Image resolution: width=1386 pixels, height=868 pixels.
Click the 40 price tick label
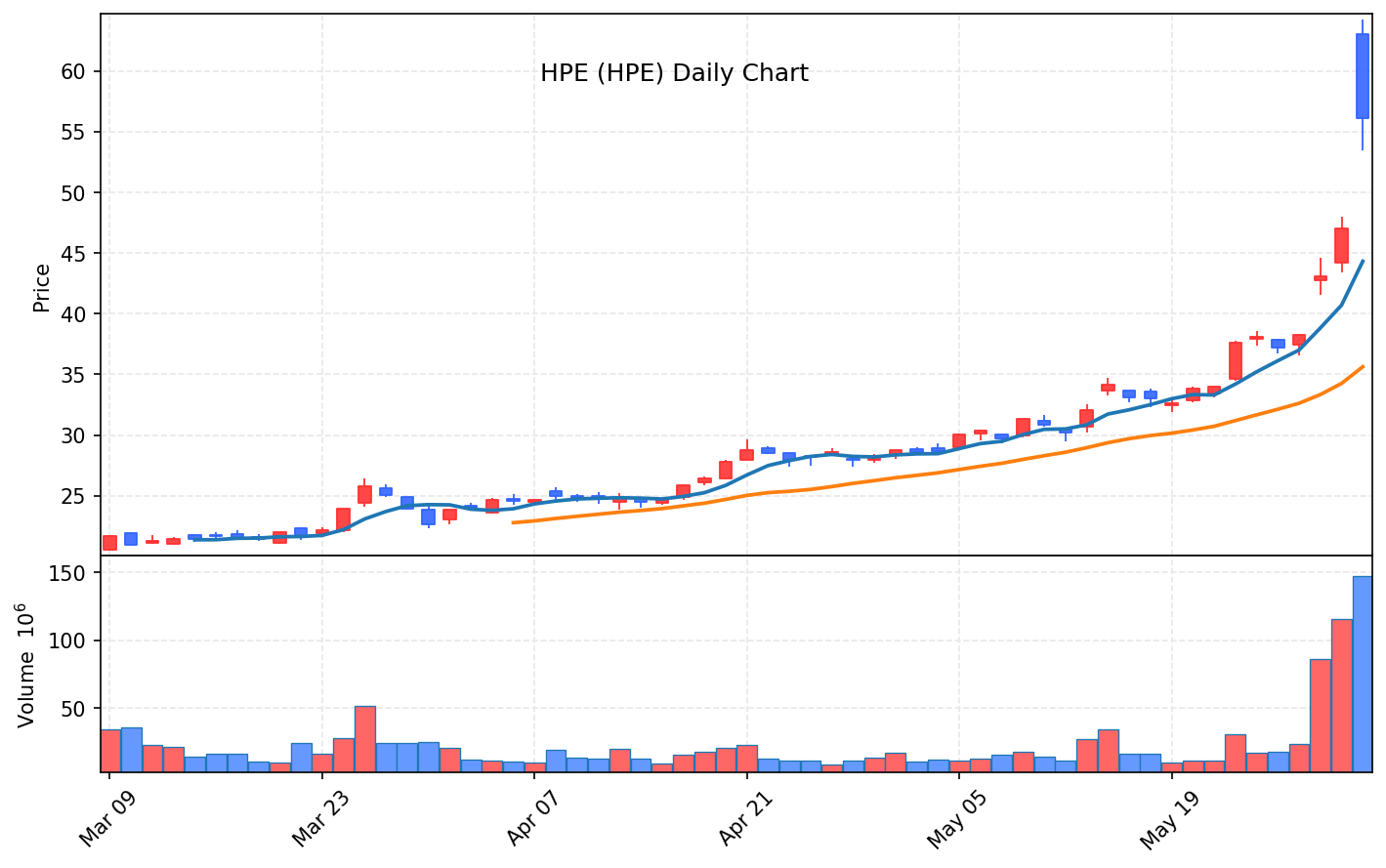pyautogui.click(x=75, y=313)
